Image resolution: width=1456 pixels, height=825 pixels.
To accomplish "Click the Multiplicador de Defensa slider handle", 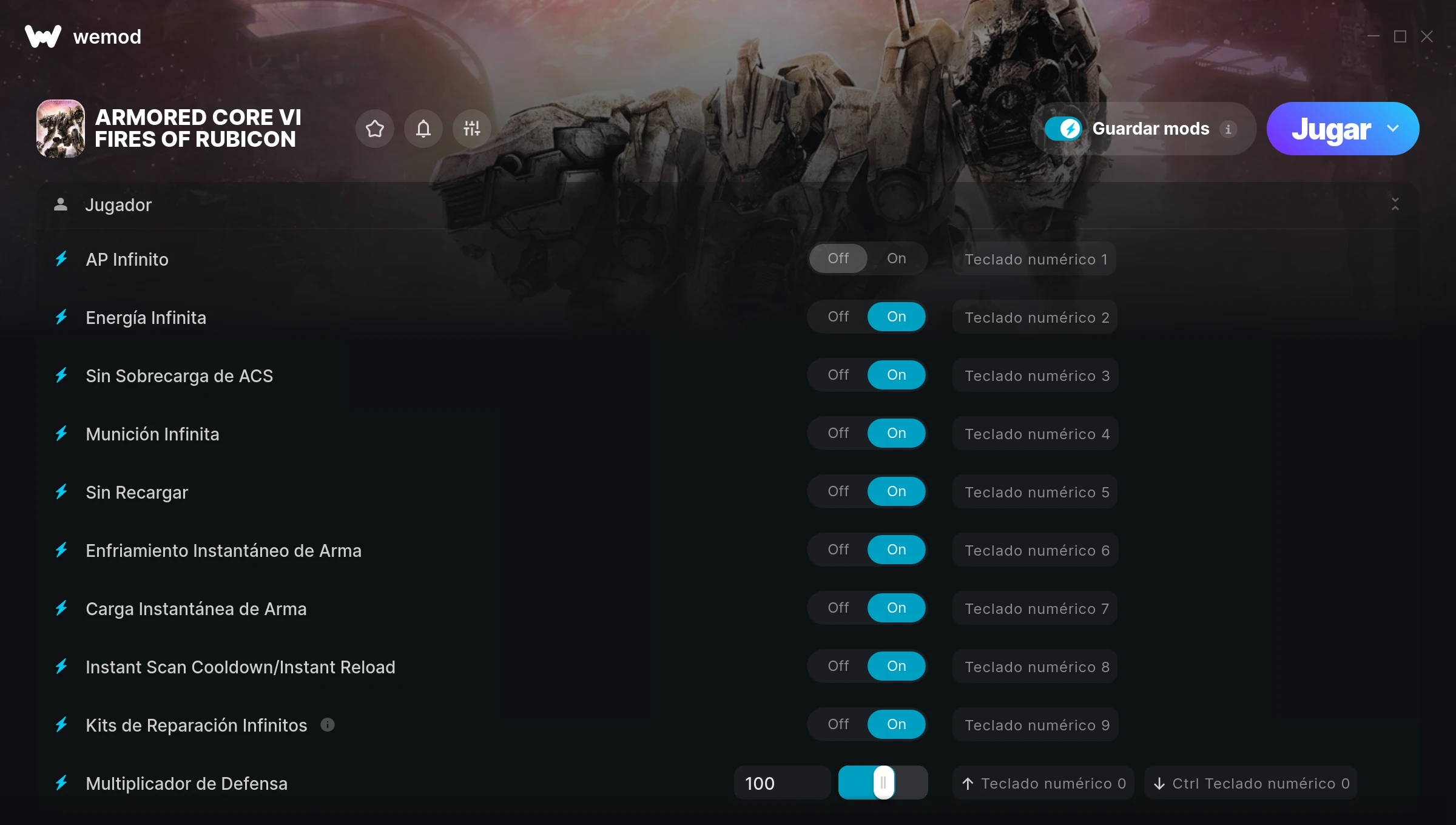I will [x=883, y=783].
